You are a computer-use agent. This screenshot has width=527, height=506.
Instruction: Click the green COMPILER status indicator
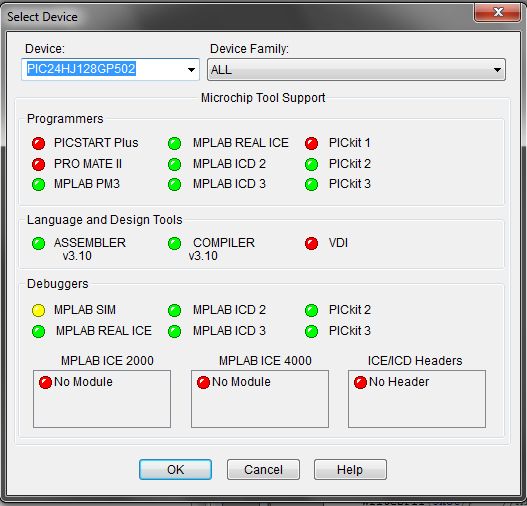174,244
